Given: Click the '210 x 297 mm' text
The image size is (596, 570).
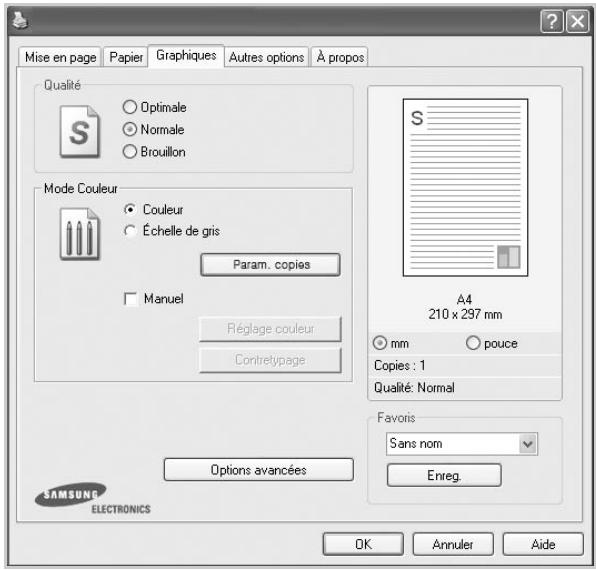Looking at the screenshot, I should coord(465,314).
